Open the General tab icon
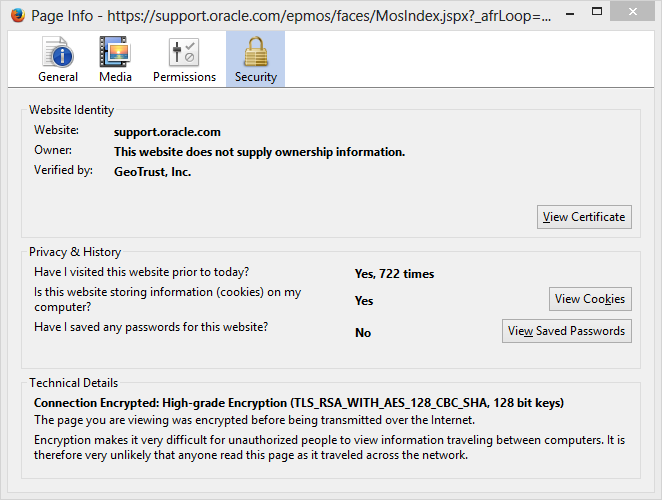The image size is (662, 500). point(58,52)
